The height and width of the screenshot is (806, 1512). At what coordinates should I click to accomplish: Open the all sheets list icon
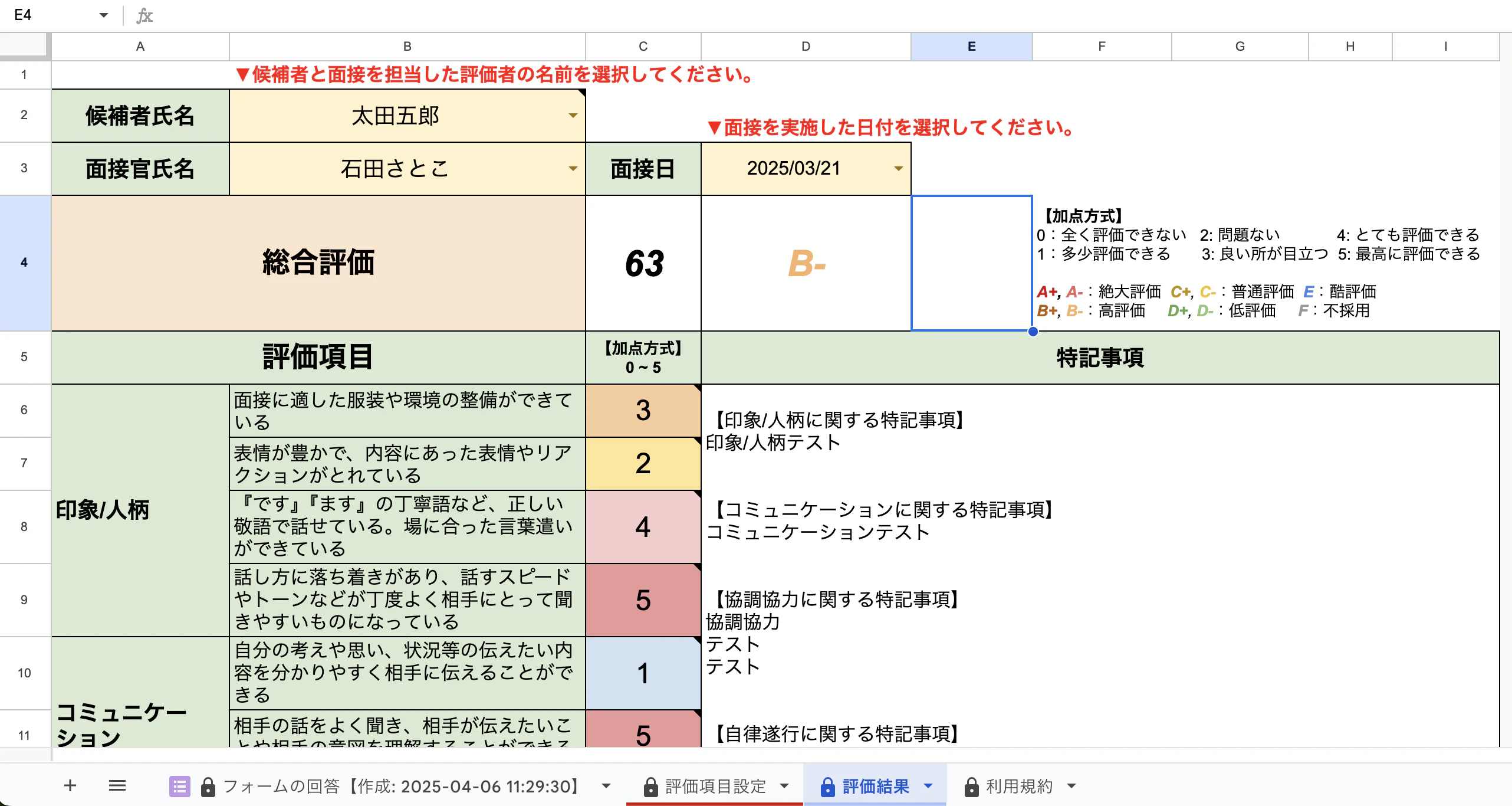point(117,785)
